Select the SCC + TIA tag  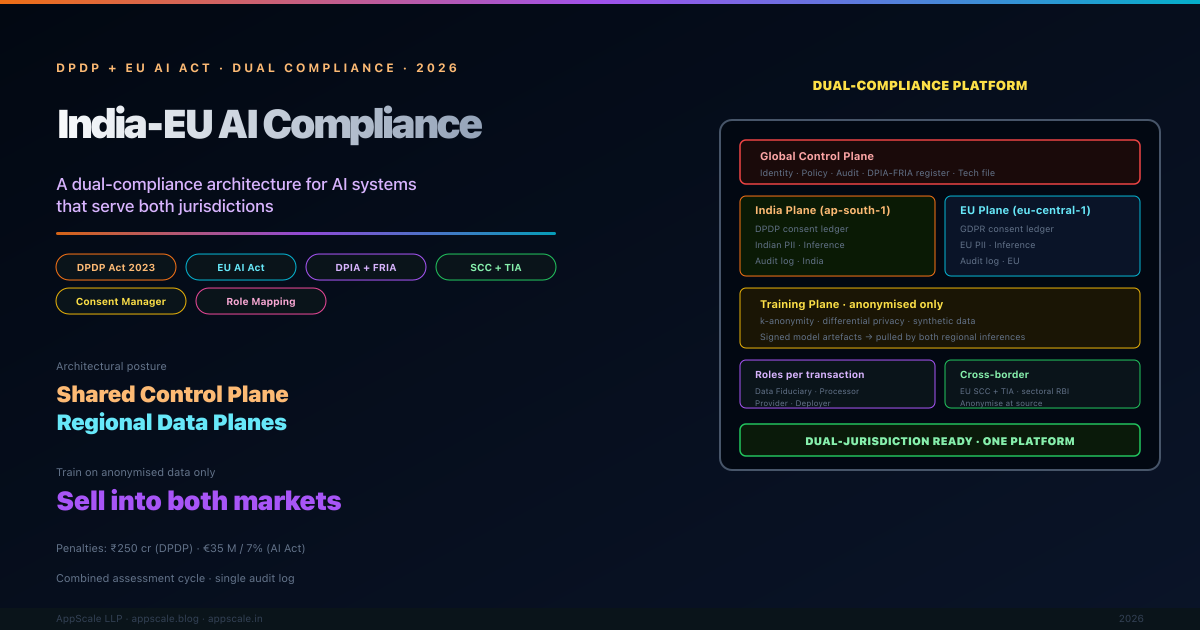(496, 267)
